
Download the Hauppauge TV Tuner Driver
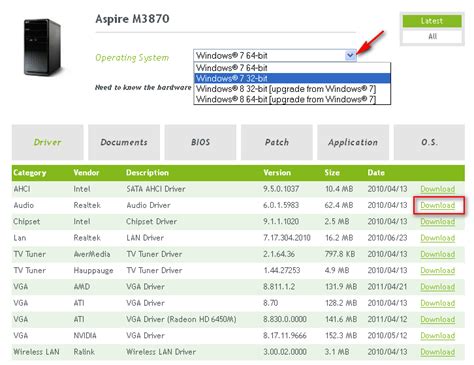[437, 270]
